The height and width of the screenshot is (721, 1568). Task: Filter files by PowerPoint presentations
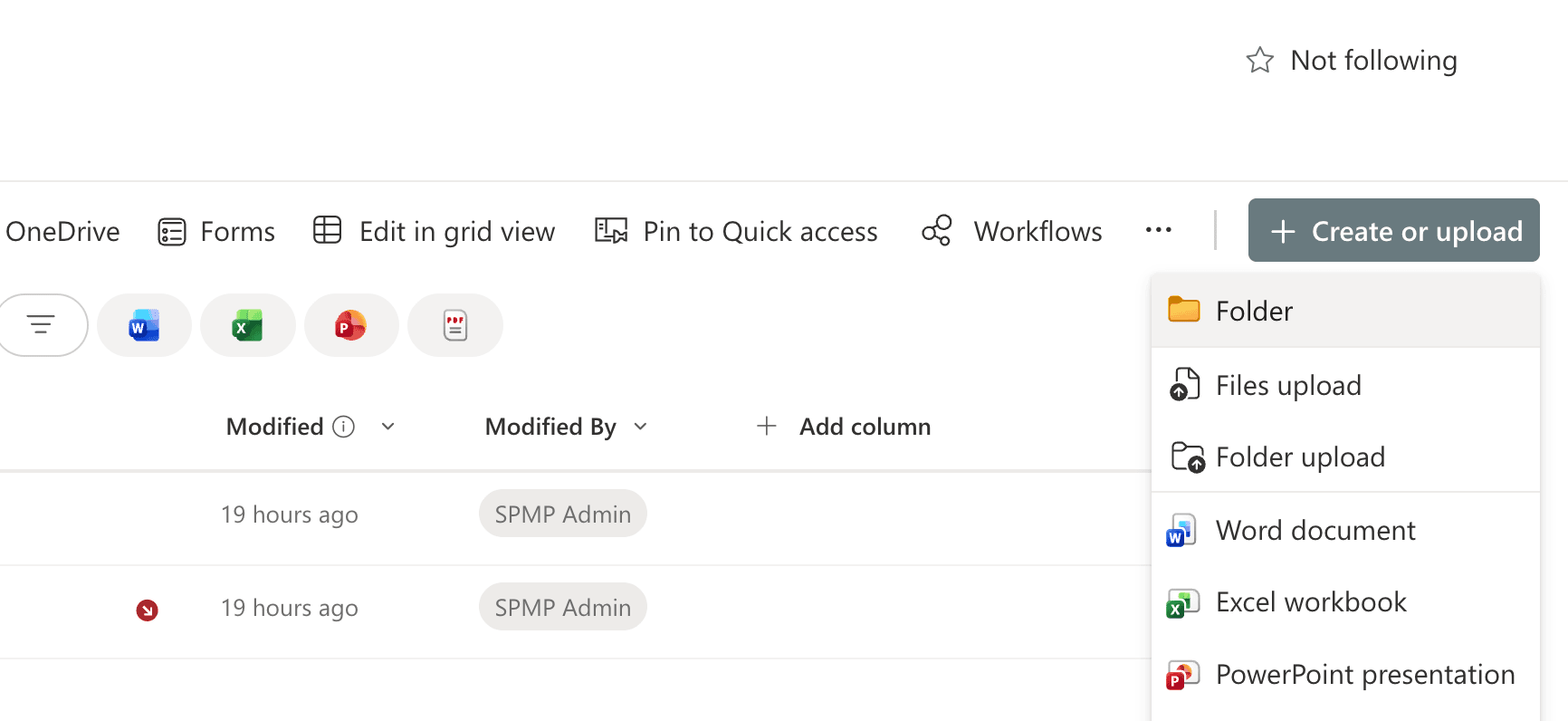coord(351,324)
